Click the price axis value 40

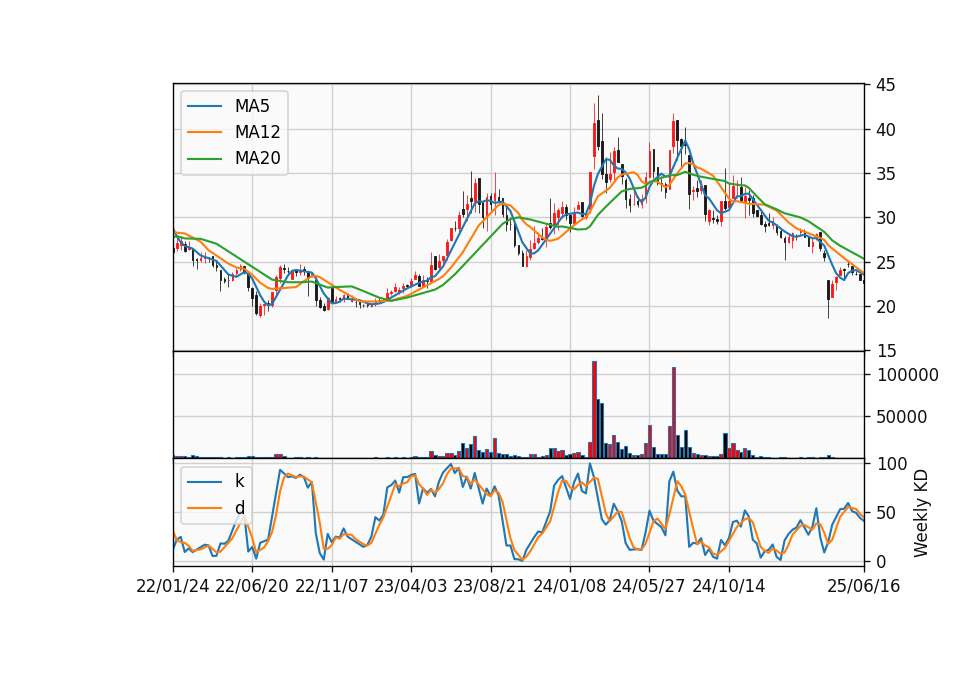[886, 130]
